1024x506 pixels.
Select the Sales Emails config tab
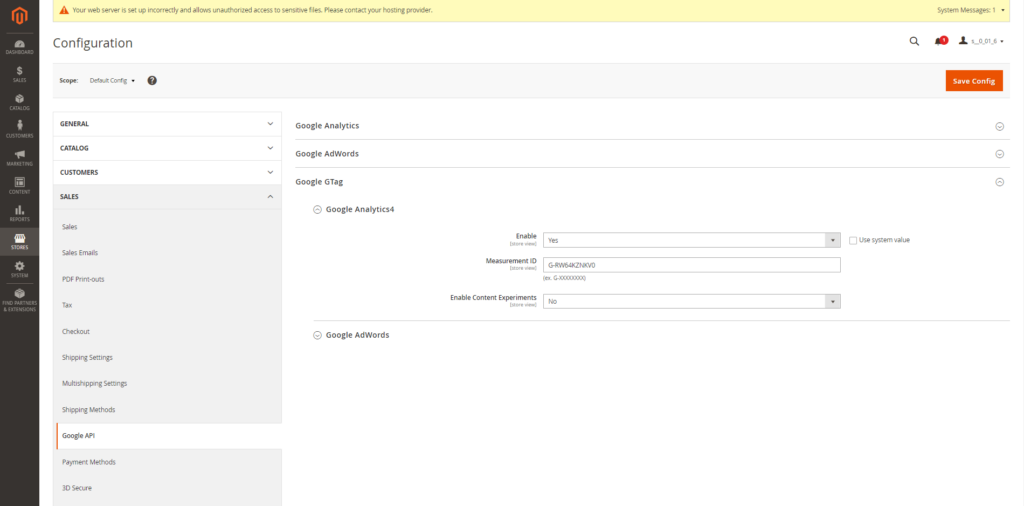click(x=168, y=253)
